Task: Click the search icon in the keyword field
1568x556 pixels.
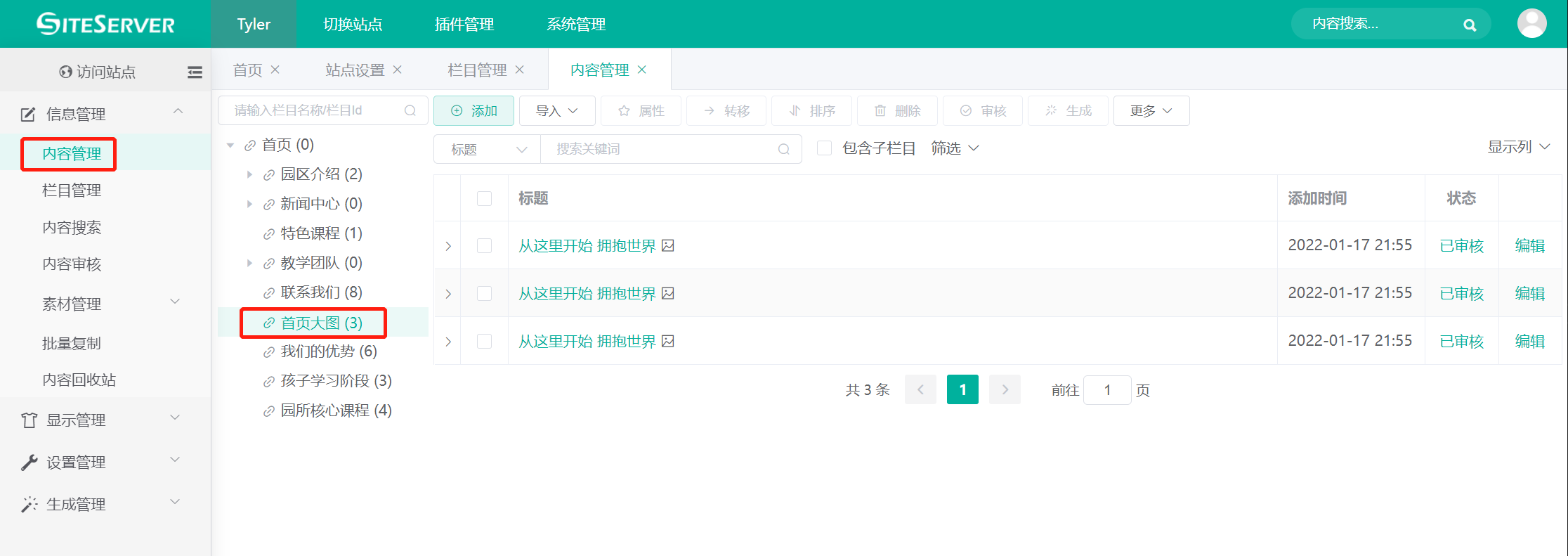Action: pyautogui.click(x=784, y=149)
